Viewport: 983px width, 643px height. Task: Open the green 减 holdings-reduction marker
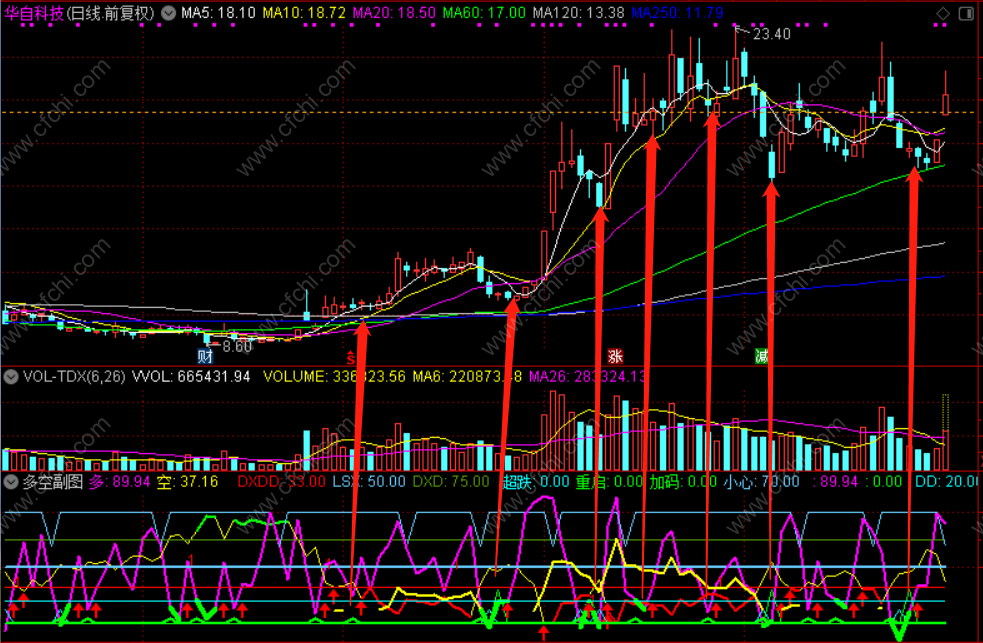[x=762, y=357]
